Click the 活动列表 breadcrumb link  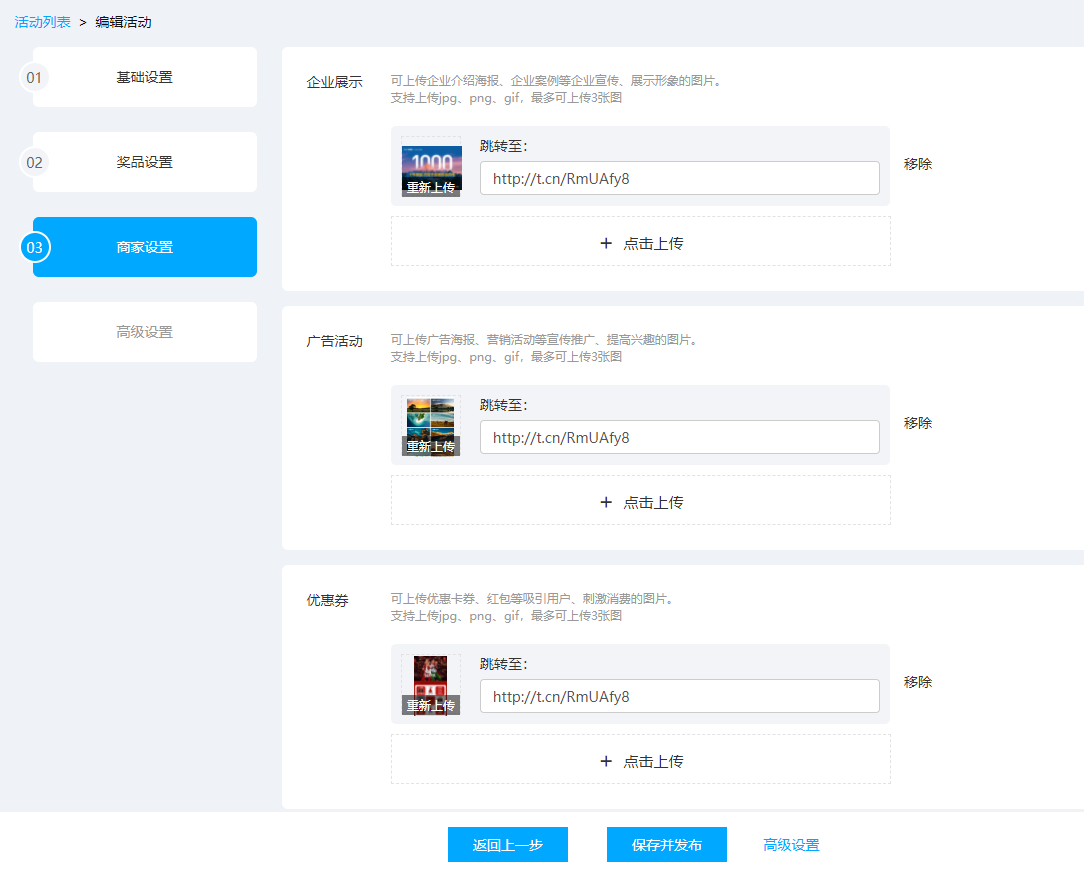tap(42, 22)
